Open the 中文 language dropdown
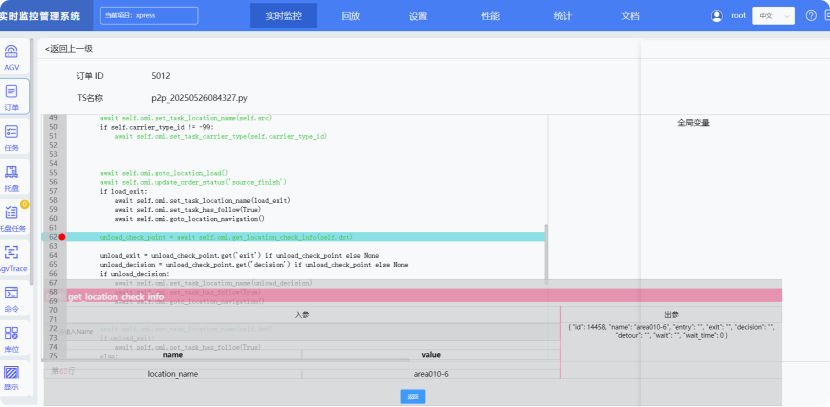This screenshot has width=830, height=407. (x=773, y=16)
